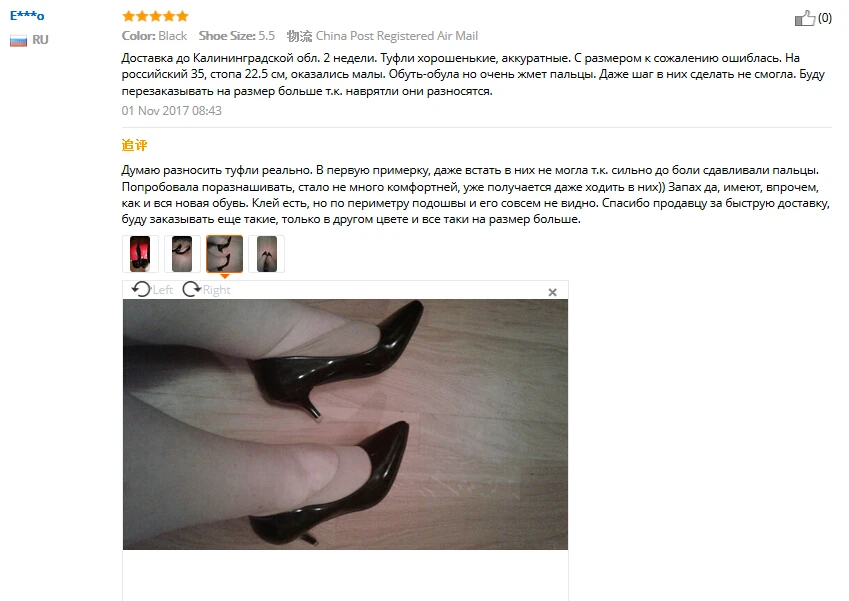Open the second review photo thumbnail
The image size is (849, 601).
pyautogui.click(x=182, y=254)
